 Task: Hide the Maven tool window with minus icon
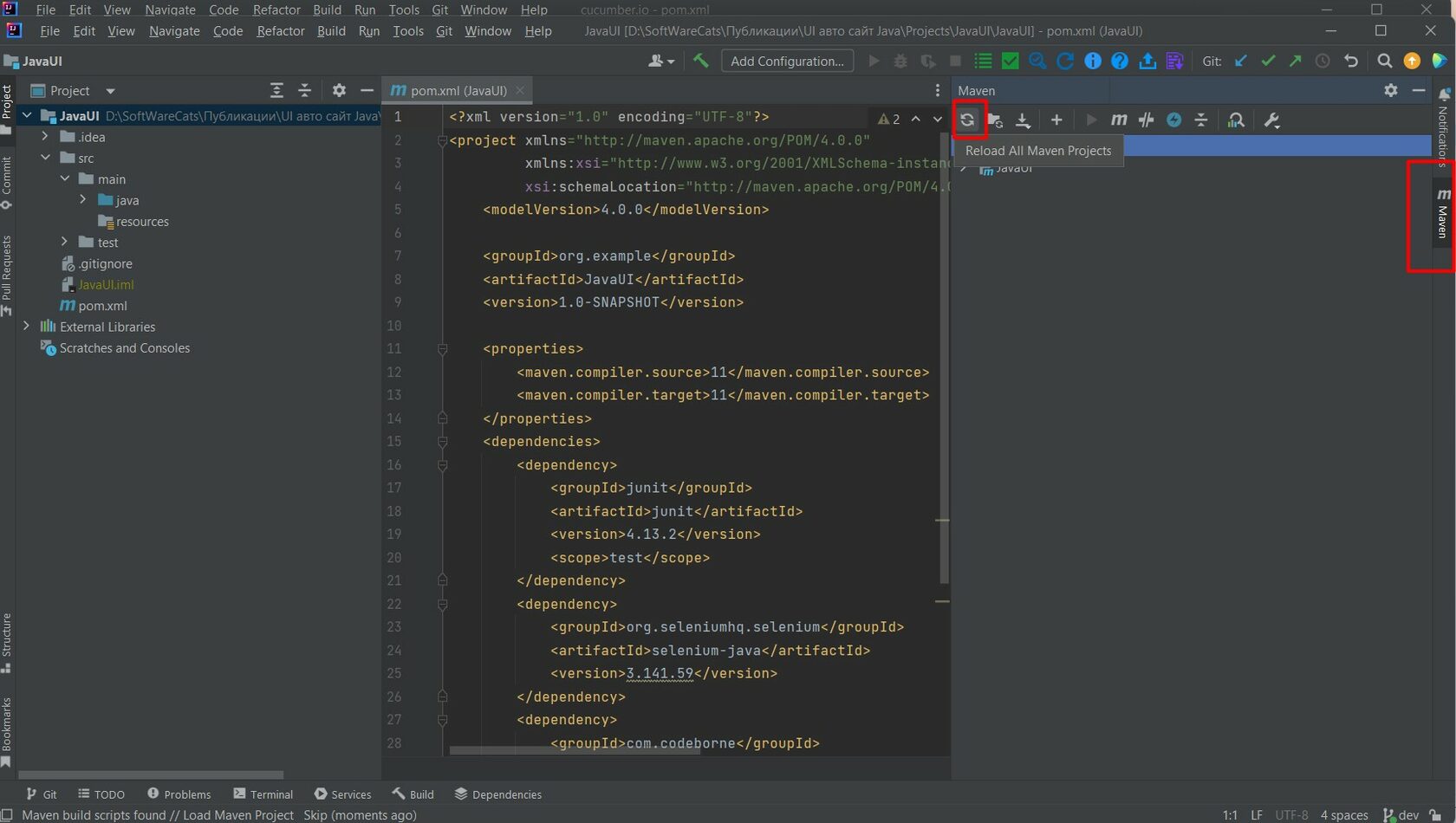tap(1419, 90)
